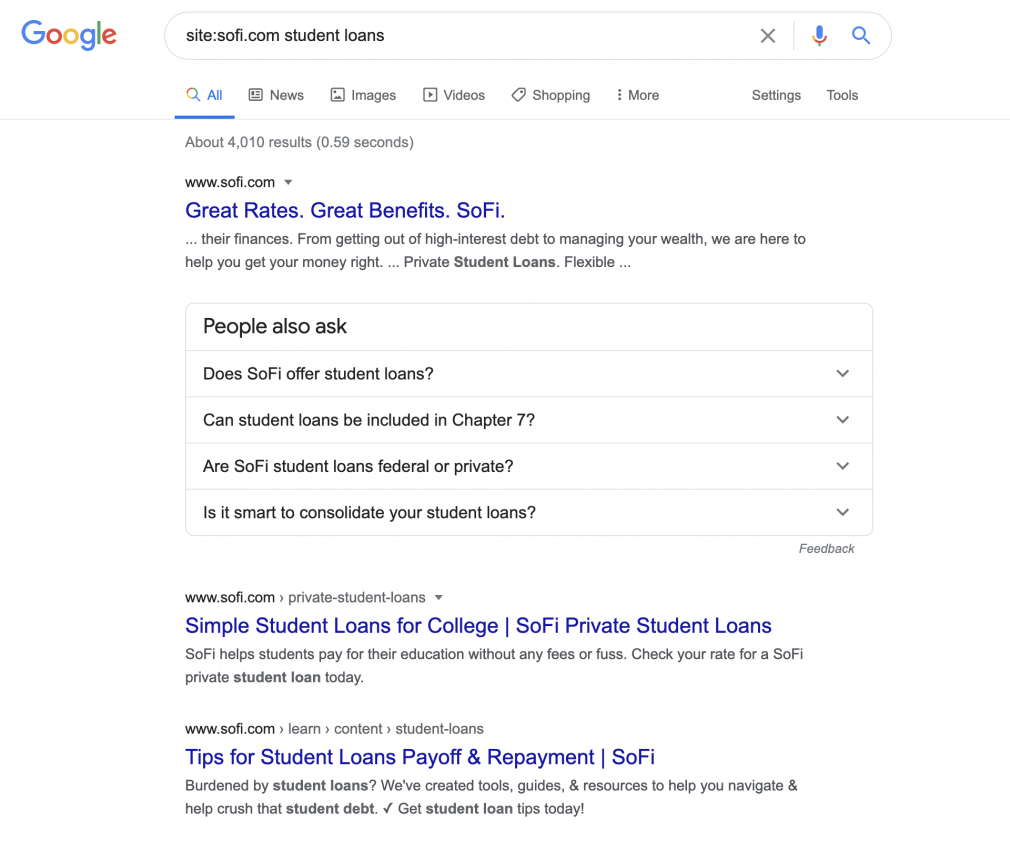Screen dimensions: 1010x842
Task: Open the Videos tab
Action: coord(454,95)
